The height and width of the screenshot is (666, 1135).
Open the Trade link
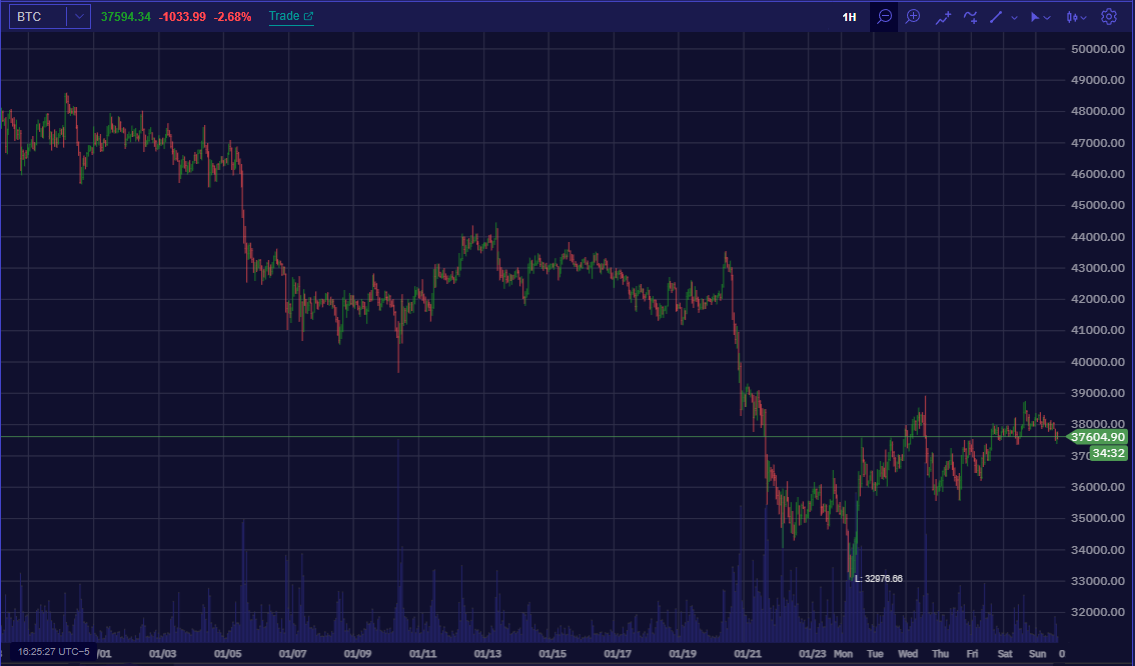pos(291,16)
